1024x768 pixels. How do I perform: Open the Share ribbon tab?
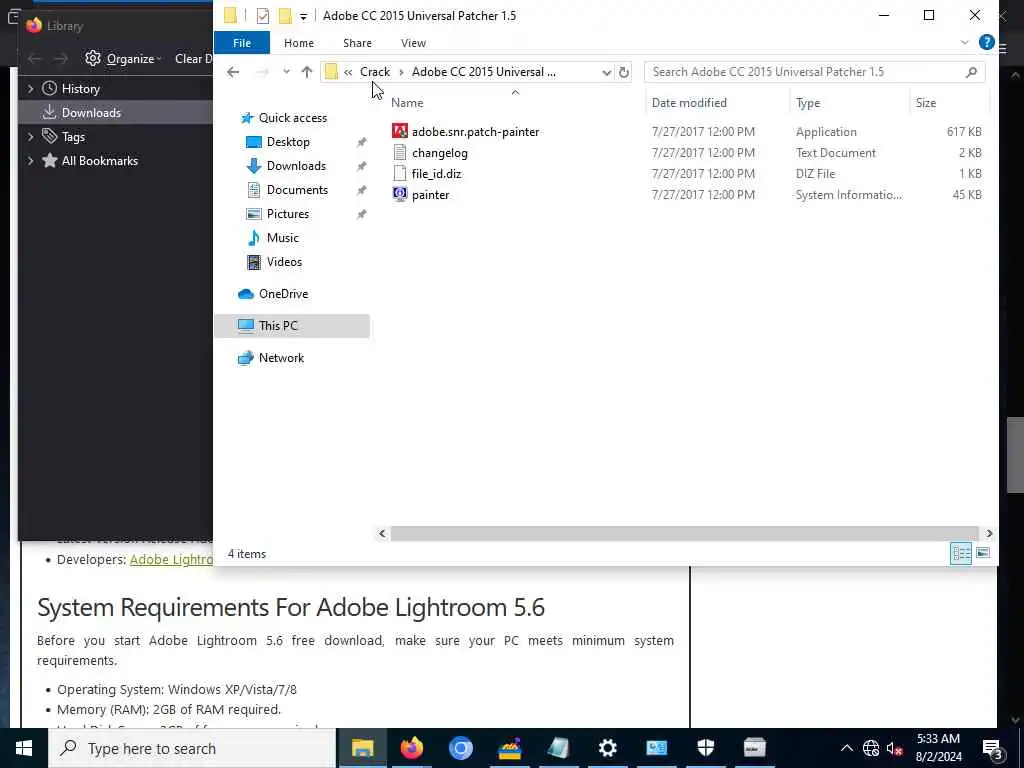357,42
